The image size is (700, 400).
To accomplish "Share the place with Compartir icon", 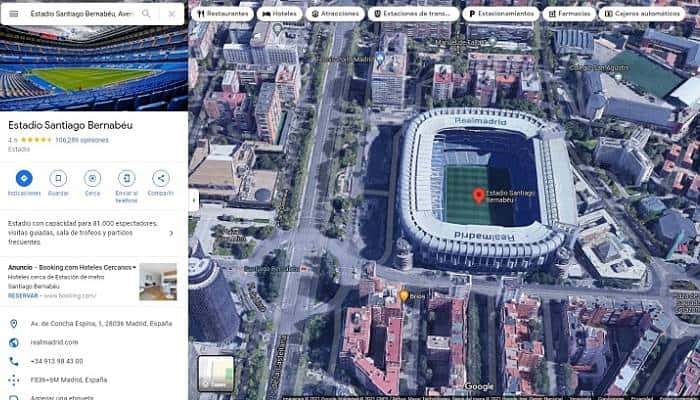I will pos(161,178).
